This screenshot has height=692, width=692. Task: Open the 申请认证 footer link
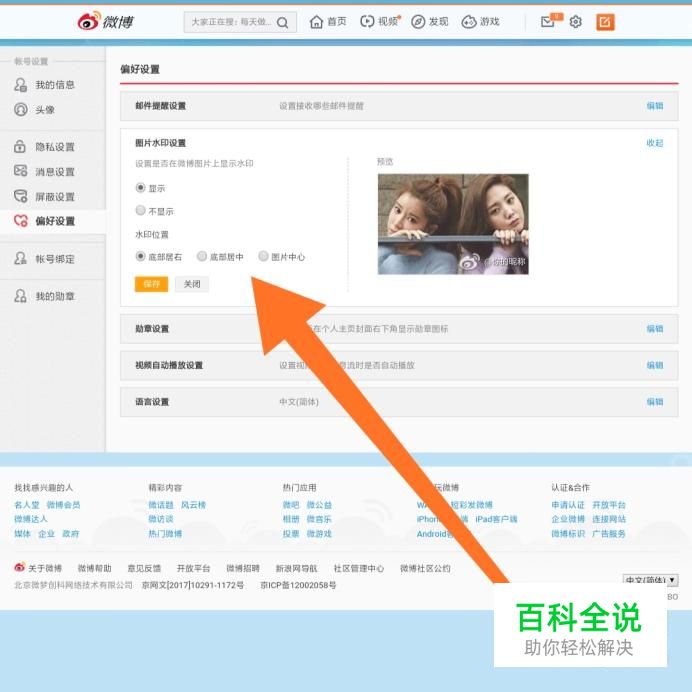(568, 504)
